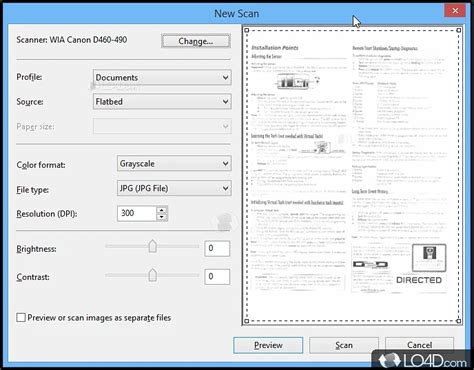Click the Cancel button
474x370 pixels.
(x=419, y=345)
